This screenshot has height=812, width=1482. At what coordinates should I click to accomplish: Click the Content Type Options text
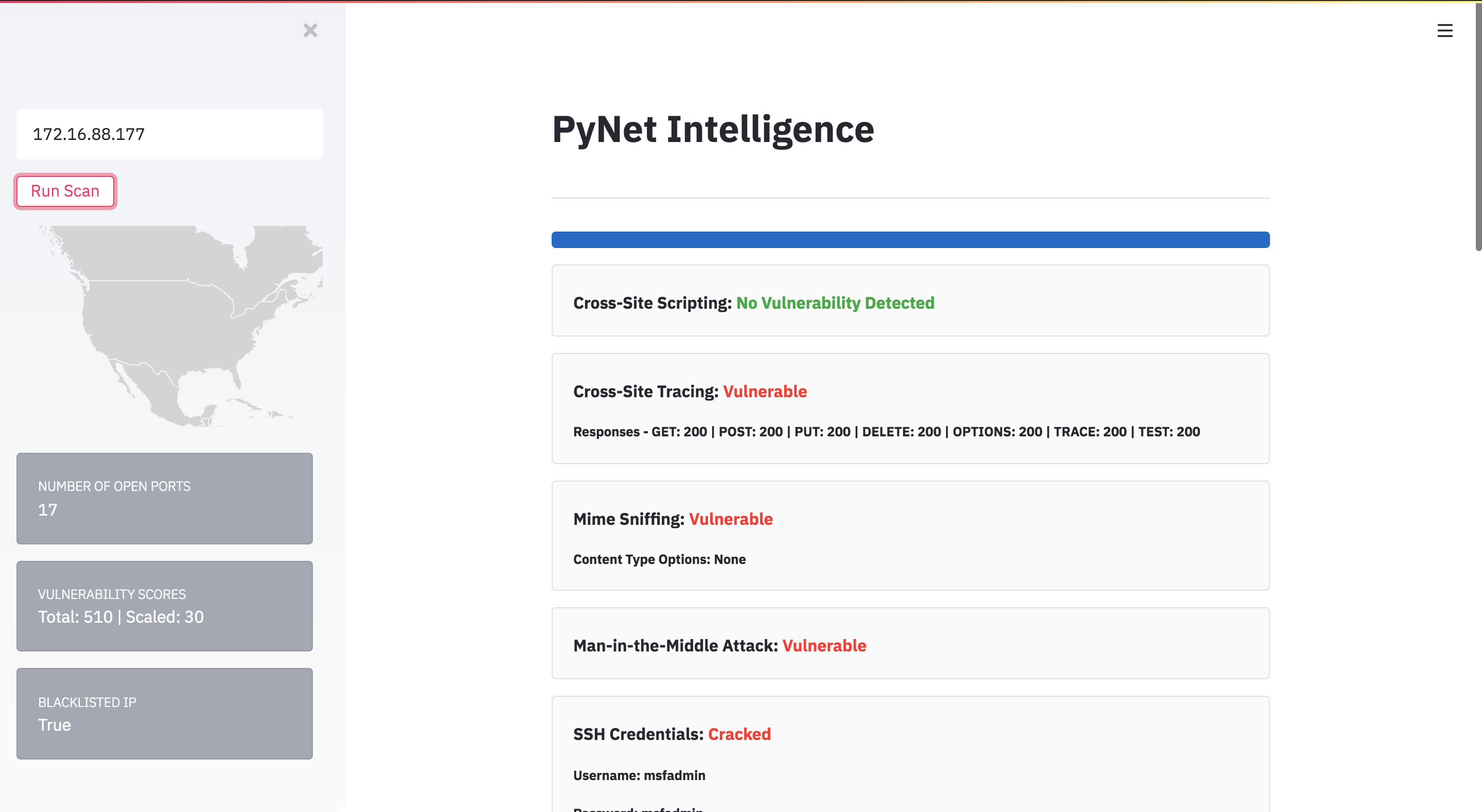pos(659,559)
